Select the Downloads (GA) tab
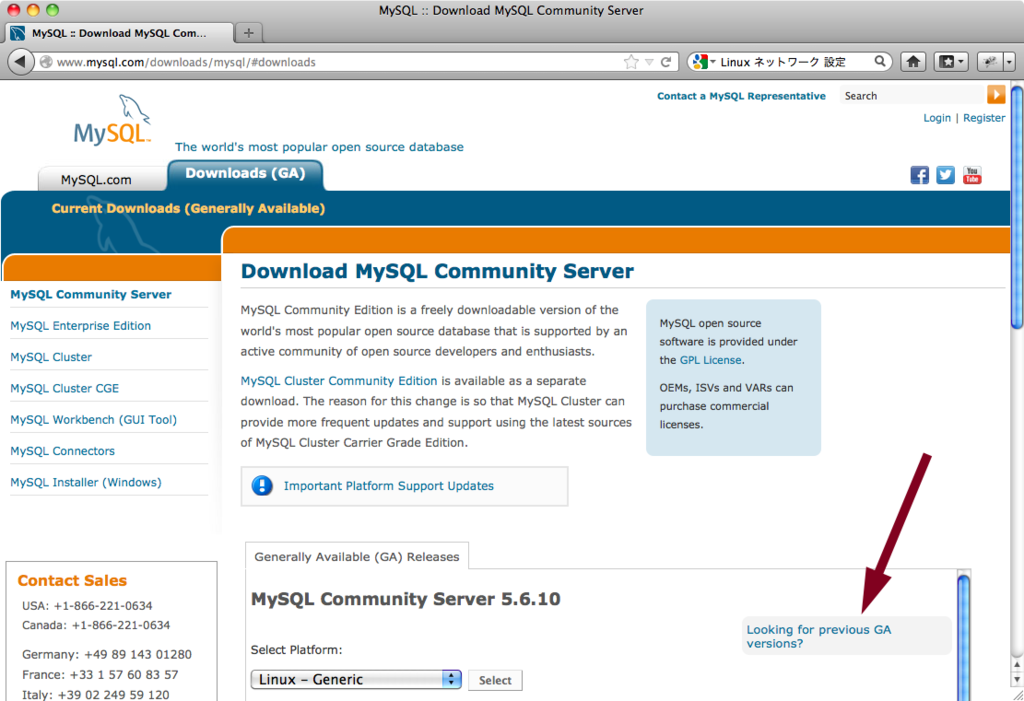Screen dimensions: 1024x701 [x=245, y=174]
